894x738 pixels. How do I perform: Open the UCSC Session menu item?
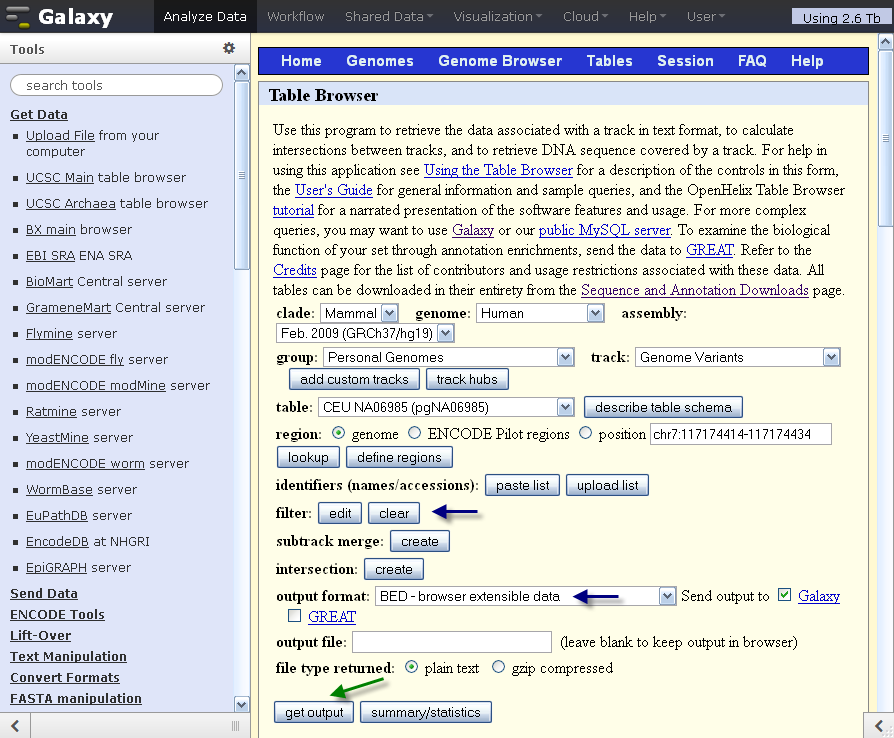[685, 61]
